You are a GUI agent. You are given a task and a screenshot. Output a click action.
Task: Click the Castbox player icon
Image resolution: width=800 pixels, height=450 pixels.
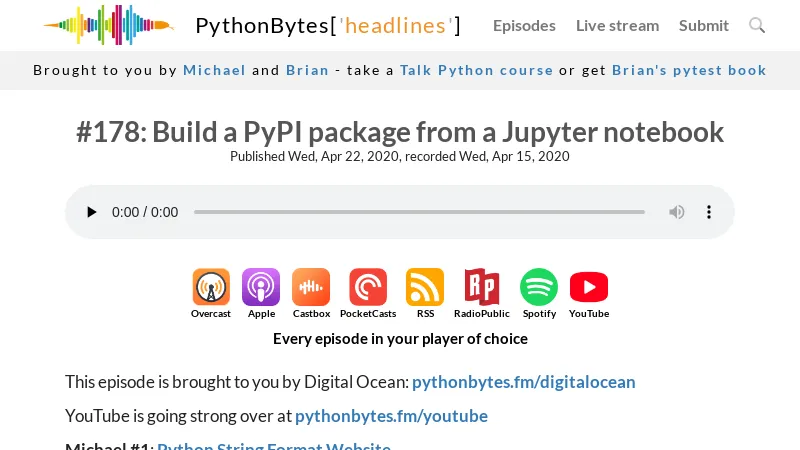coord(311,288)
